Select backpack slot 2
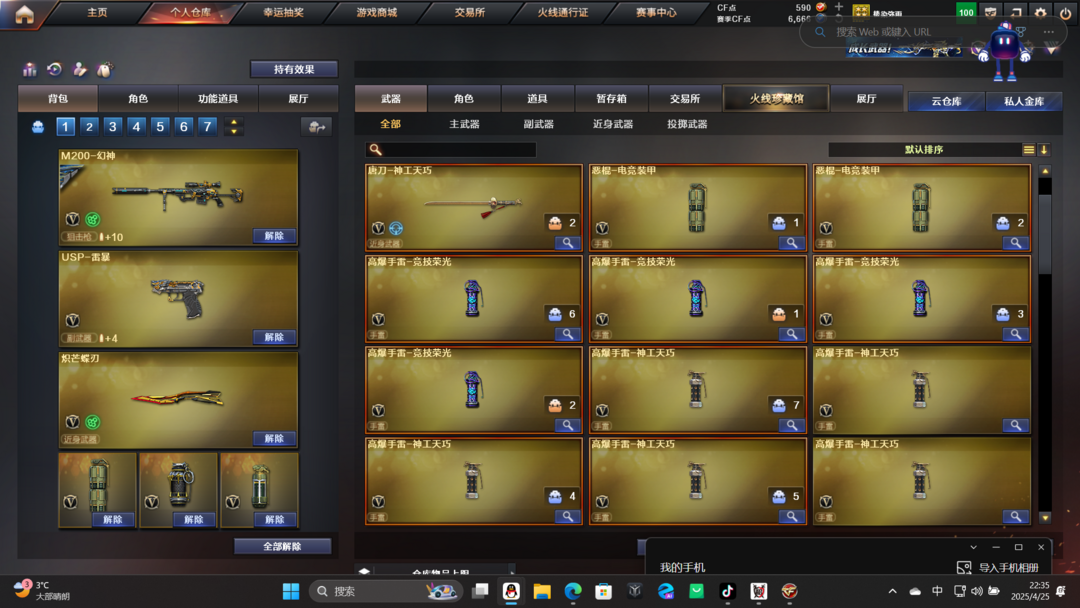This screenshot has height=608, width=1080. click(x=89, y=127)
